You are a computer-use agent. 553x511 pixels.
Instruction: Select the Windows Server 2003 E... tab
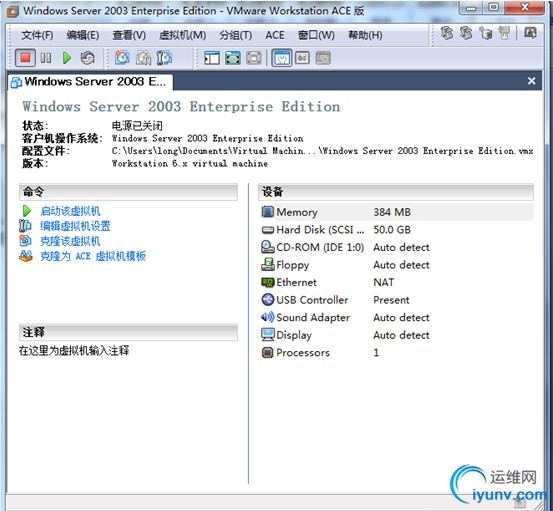[x=90, y=82]
